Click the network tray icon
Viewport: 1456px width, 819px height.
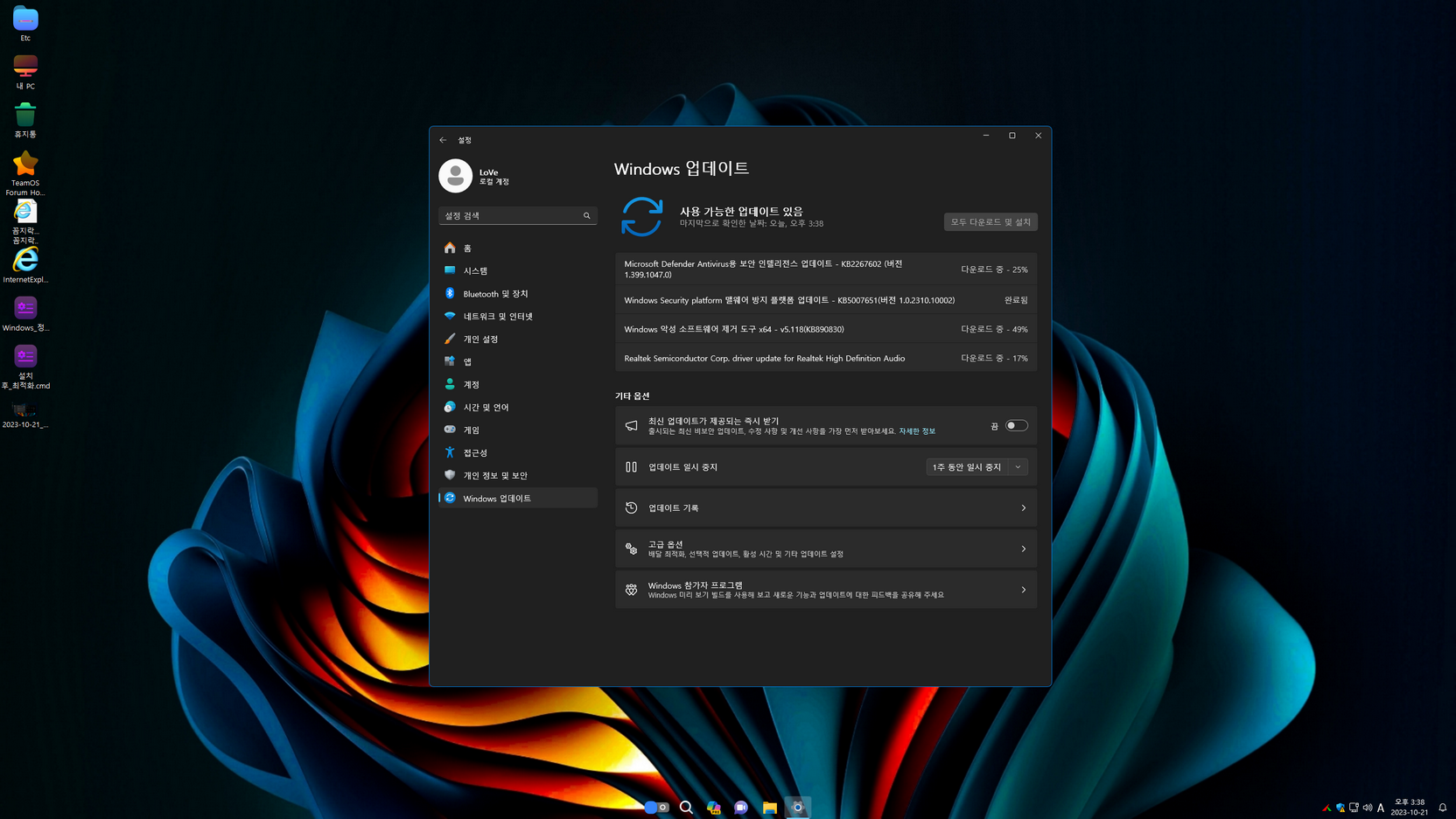[x=1354, y=808]
